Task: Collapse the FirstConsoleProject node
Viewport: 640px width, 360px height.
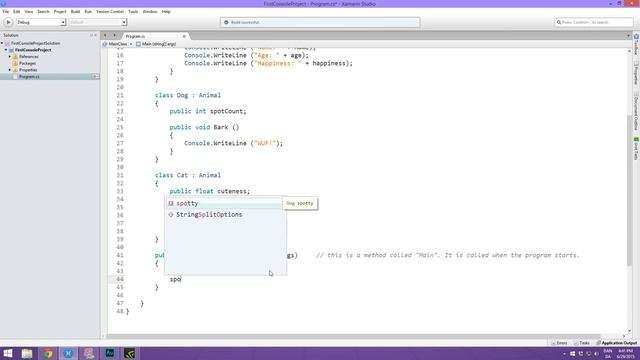Action: pyautogui.click(x=6, y=50)
